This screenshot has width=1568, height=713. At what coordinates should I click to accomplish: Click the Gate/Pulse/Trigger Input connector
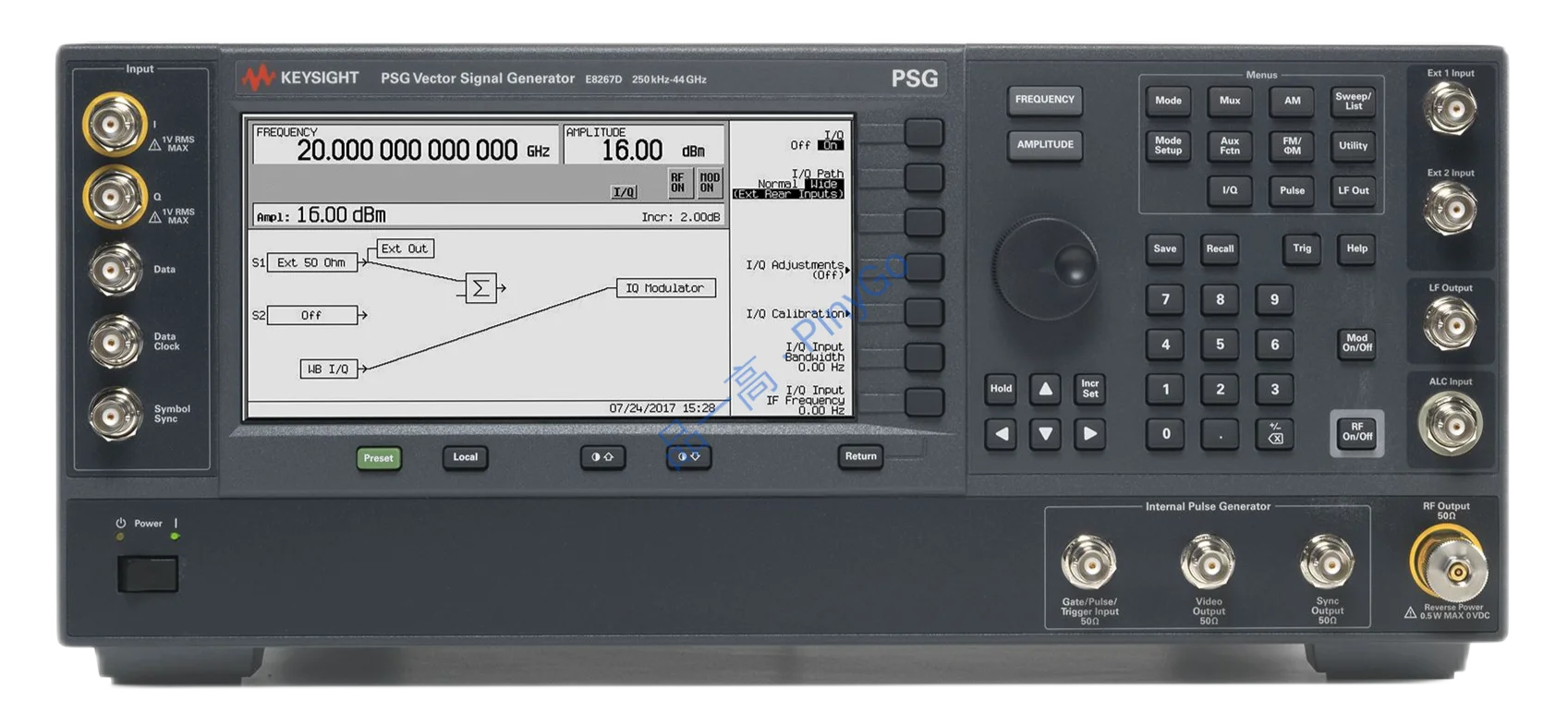pyautogui.click(x=1088, y=562)
